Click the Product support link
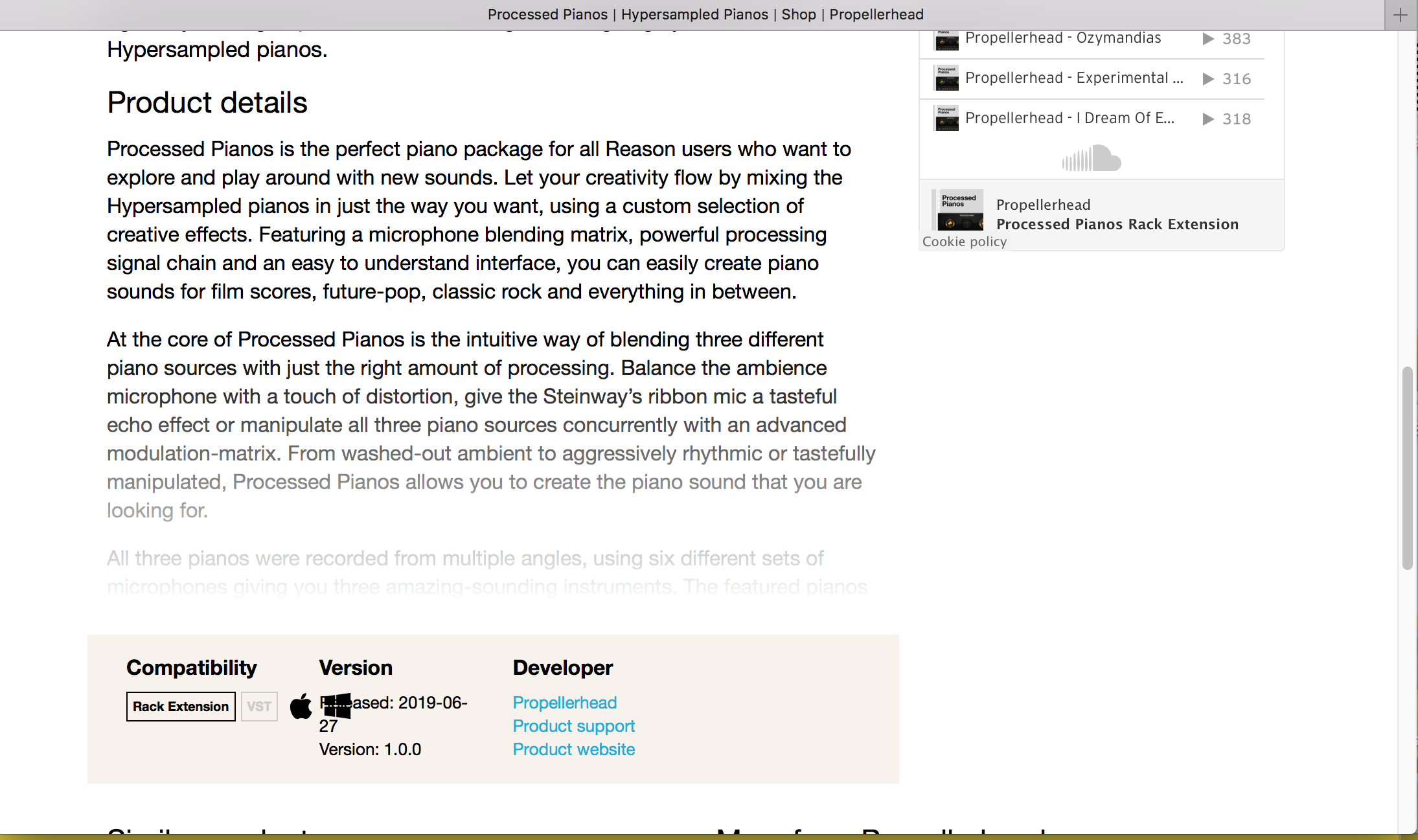The width and height of the screenshot is (1418, 840). coord(574,726)
